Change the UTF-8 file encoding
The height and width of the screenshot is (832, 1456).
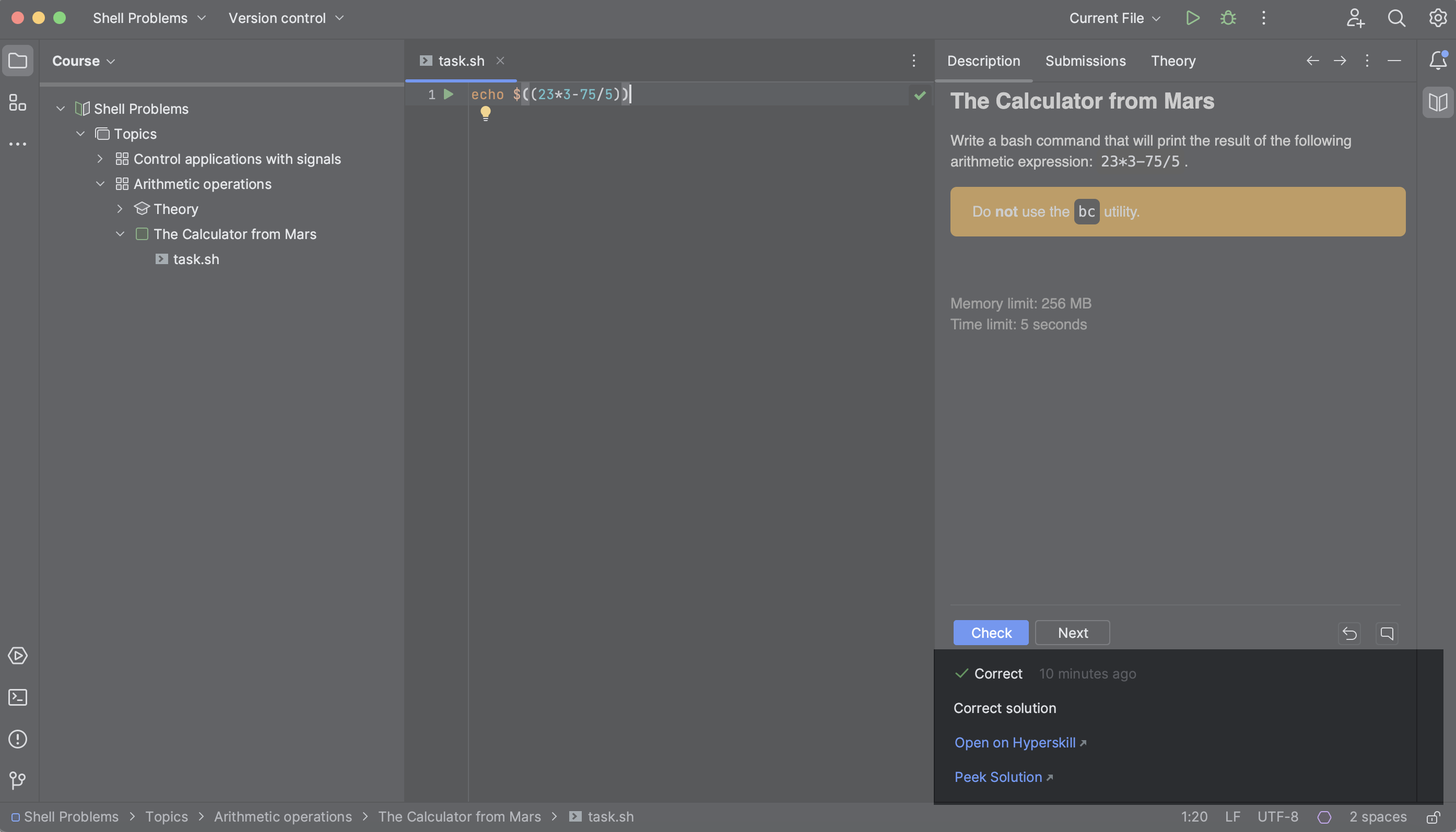(x=1277, y=817)
